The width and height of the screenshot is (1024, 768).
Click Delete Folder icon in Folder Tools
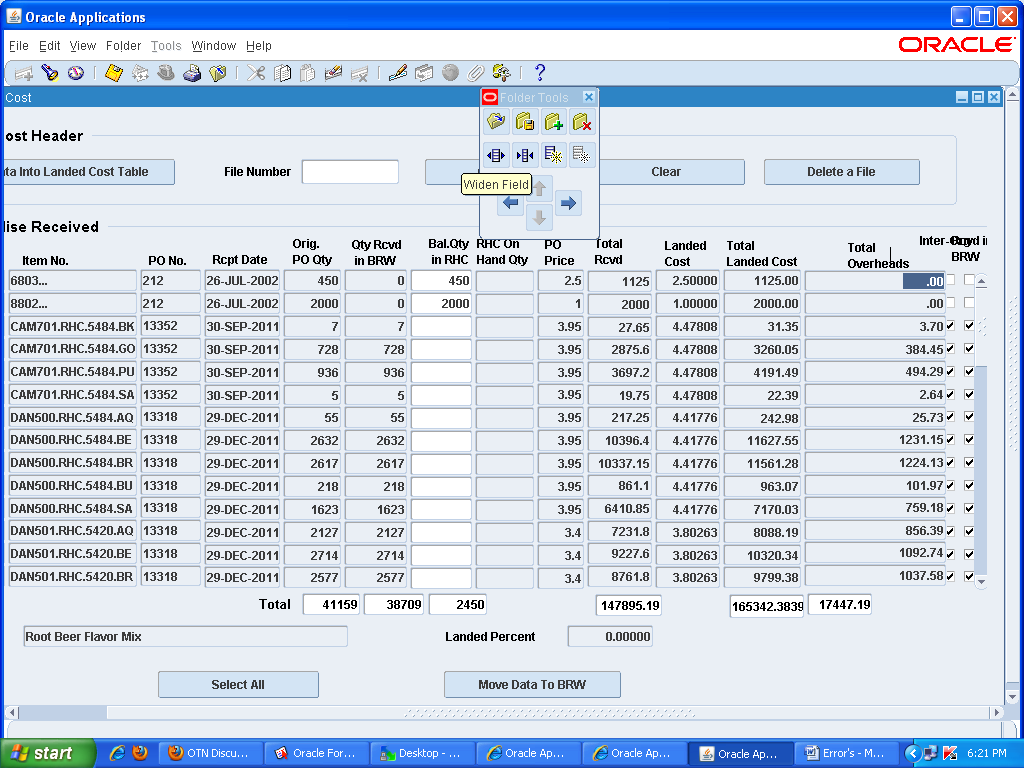click(582, 121)
